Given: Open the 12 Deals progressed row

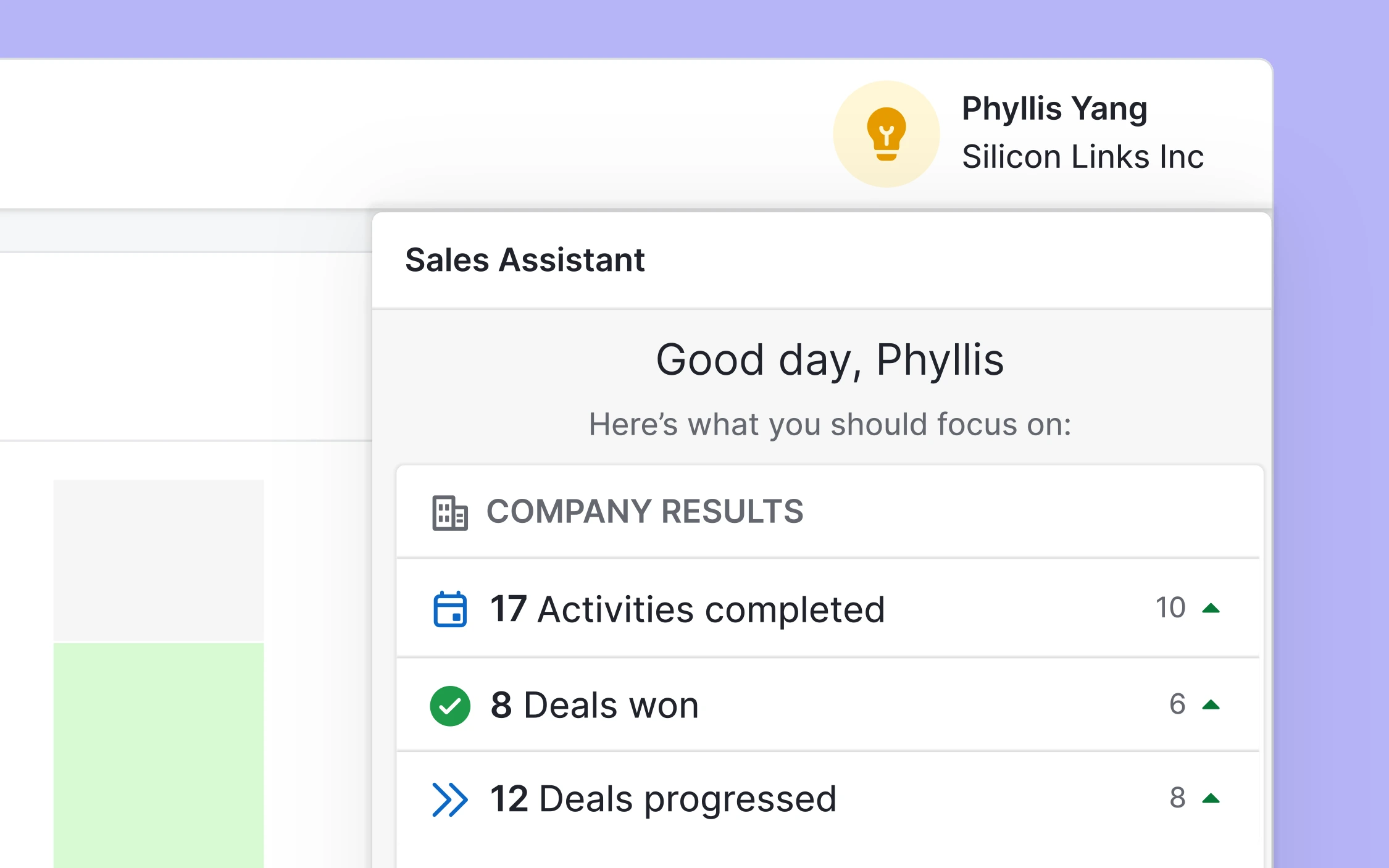Looking at the screenshot, I should [x=664, y=798].
